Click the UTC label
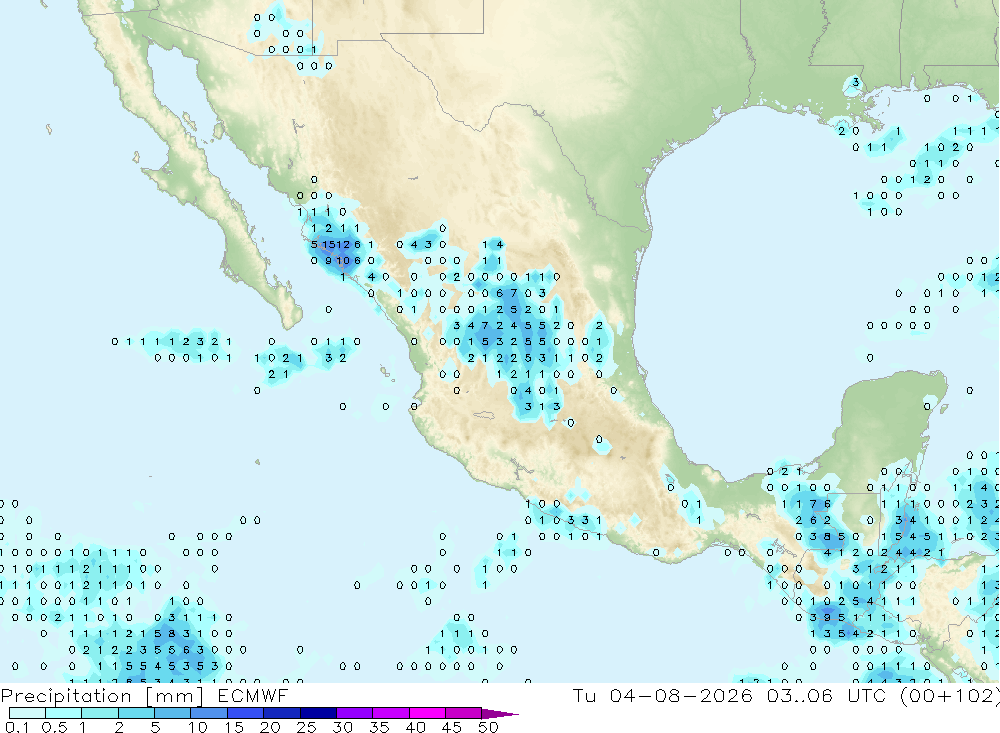1000x733 pixels. (867, 695)
